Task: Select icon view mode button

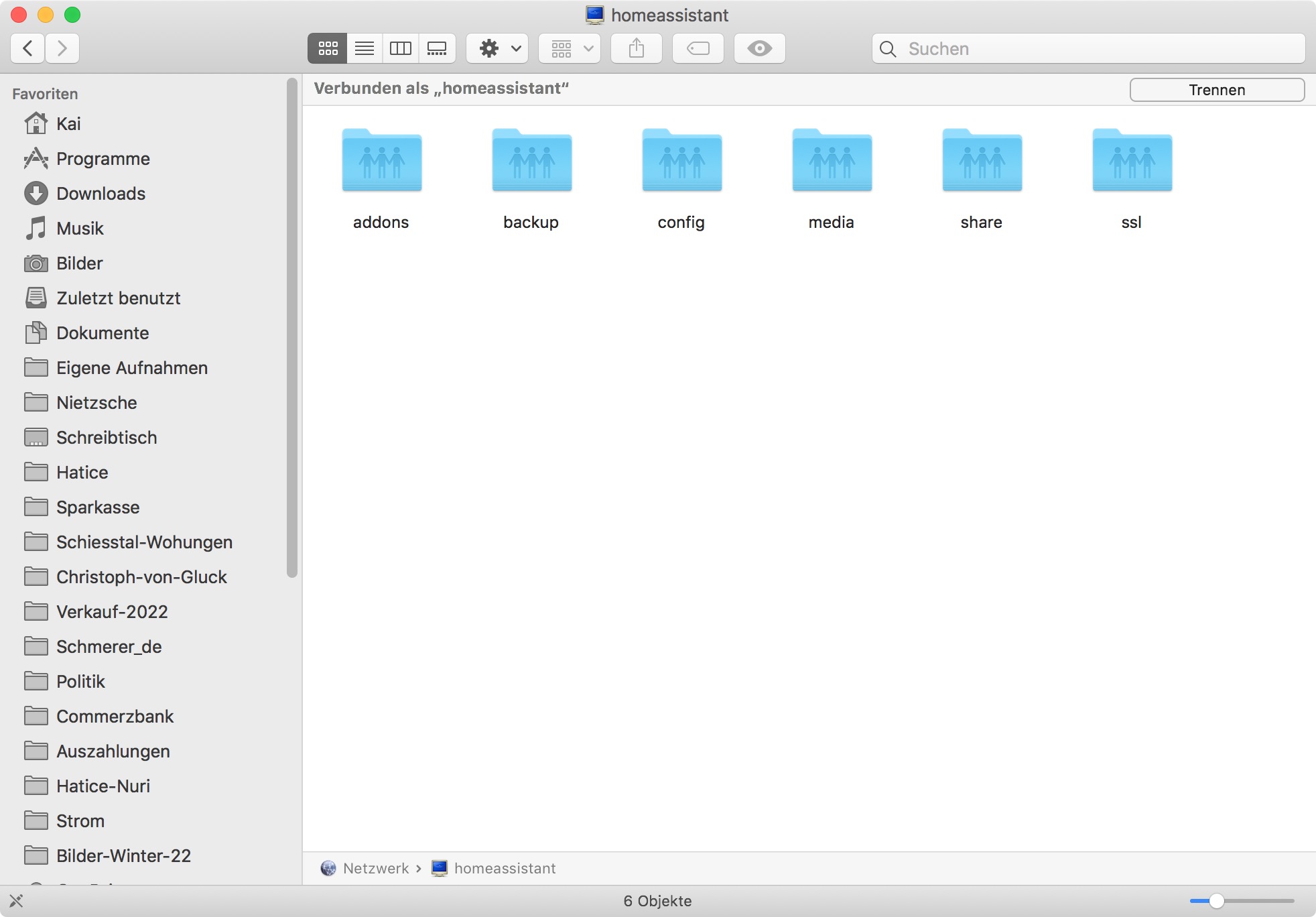Action: (x=328, y=48)
